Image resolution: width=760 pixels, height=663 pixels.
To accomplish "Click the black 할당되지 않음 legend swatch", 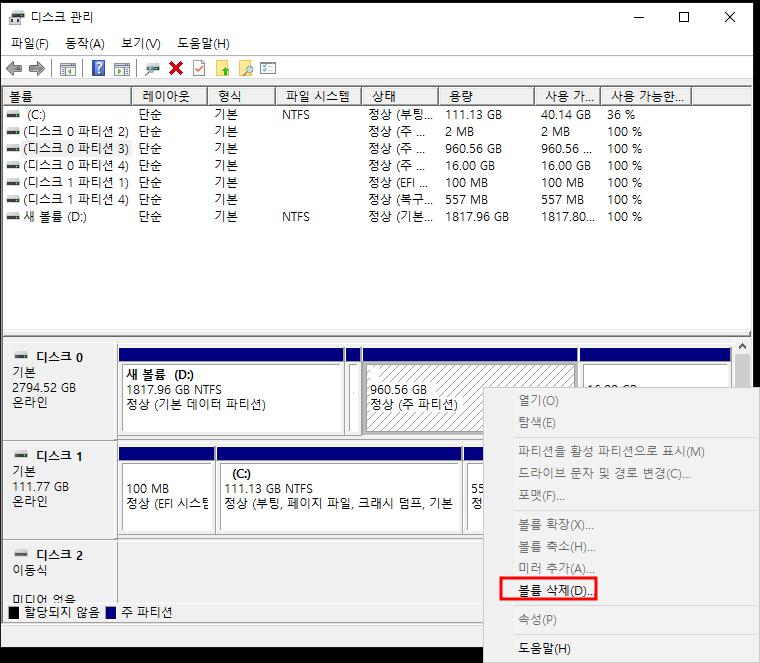I will point(14,613).
